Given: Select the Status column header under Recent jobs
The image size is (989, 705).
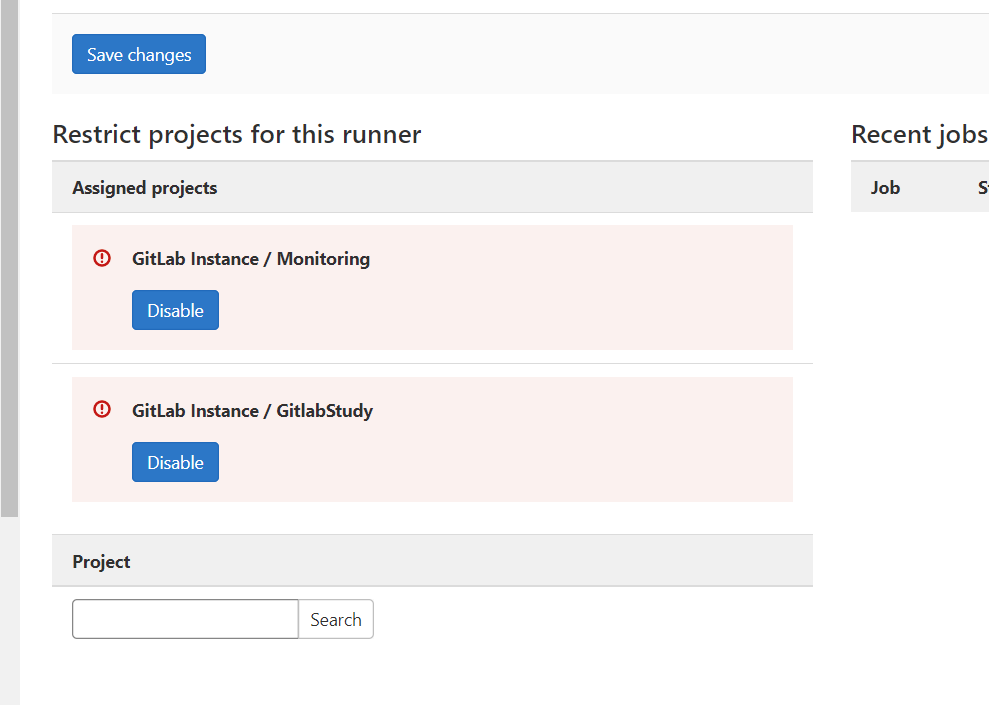Looking at the screenshot, I should [982, 187].
